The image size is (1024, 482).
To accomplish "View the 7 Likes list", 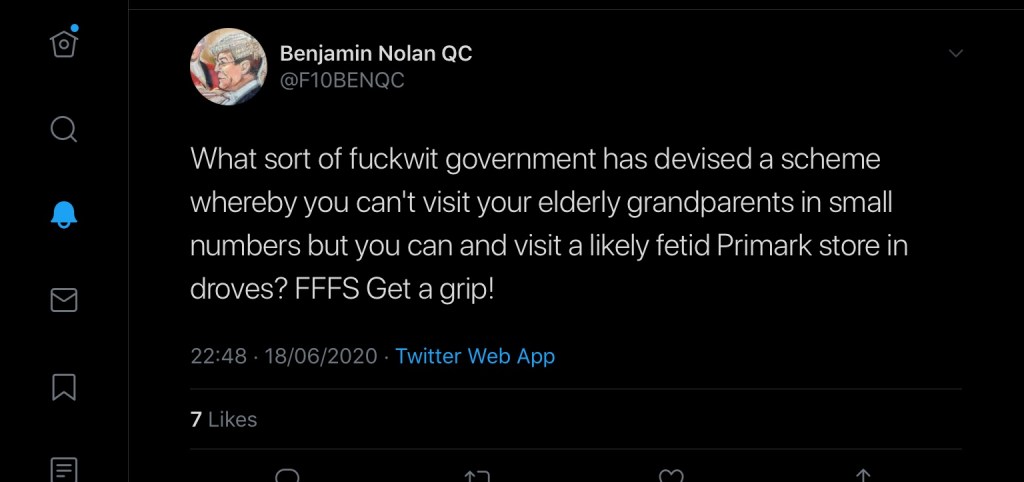I will tap(224, 419).
